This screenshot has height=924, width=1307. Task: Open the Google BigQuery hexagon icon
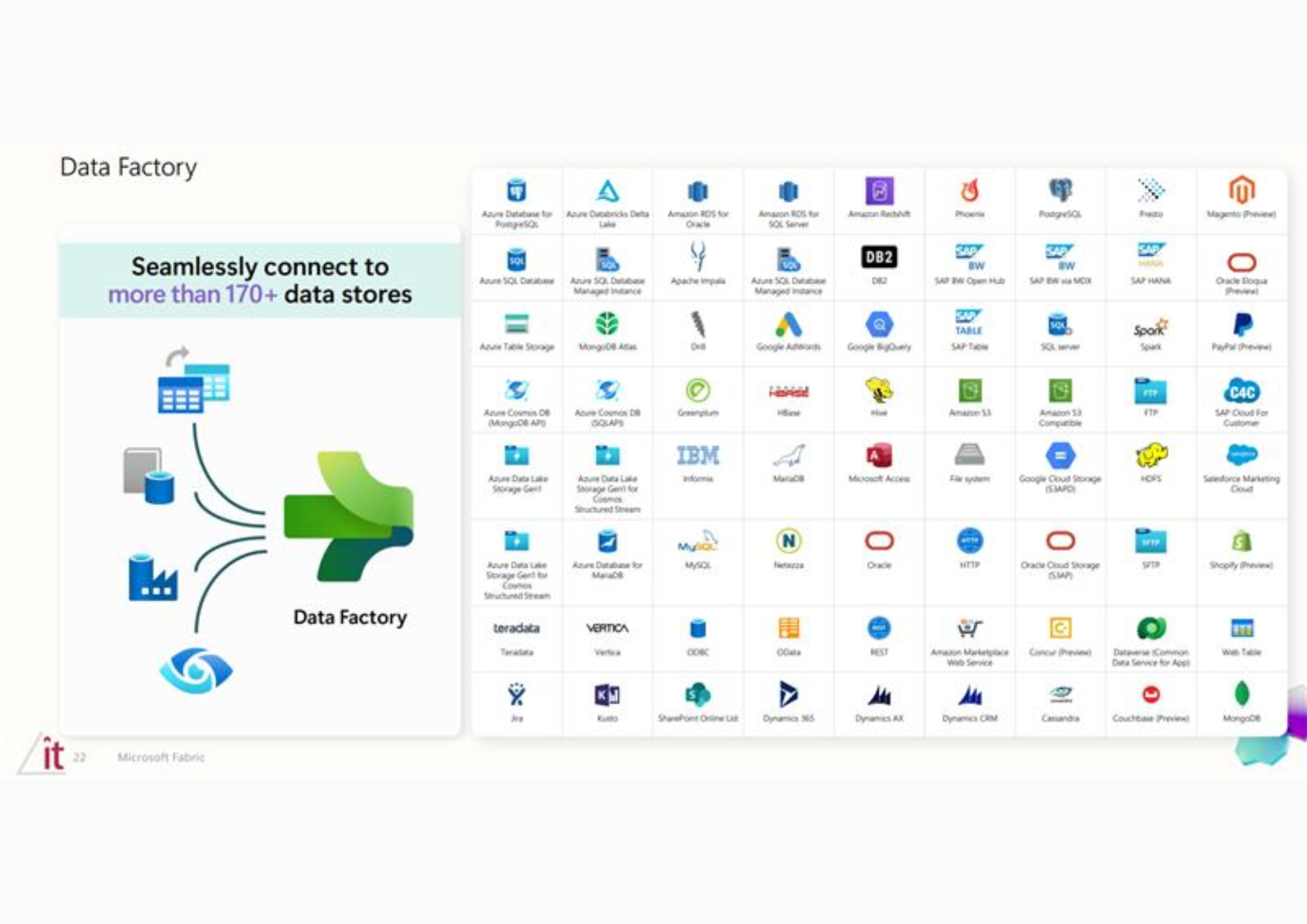click(x=879, y=324)
